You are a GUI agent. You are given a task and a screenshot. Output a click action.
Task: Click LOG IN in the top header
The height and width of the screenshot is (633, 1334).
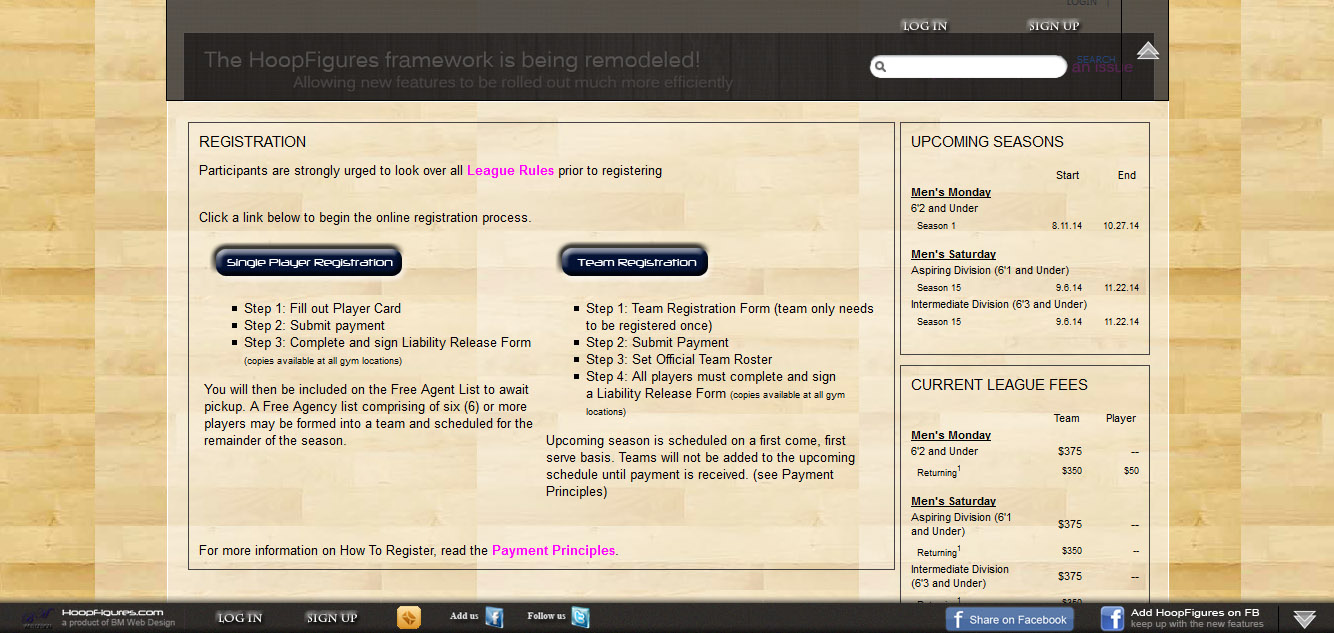[924, 26]
